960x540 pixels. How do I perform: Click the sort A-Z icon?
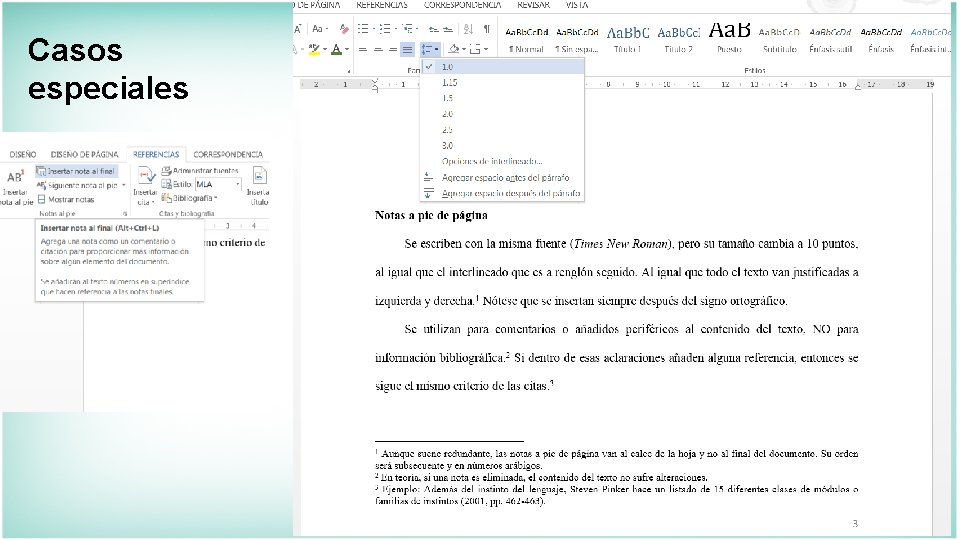pyautogui.click(x=468, y=29)
